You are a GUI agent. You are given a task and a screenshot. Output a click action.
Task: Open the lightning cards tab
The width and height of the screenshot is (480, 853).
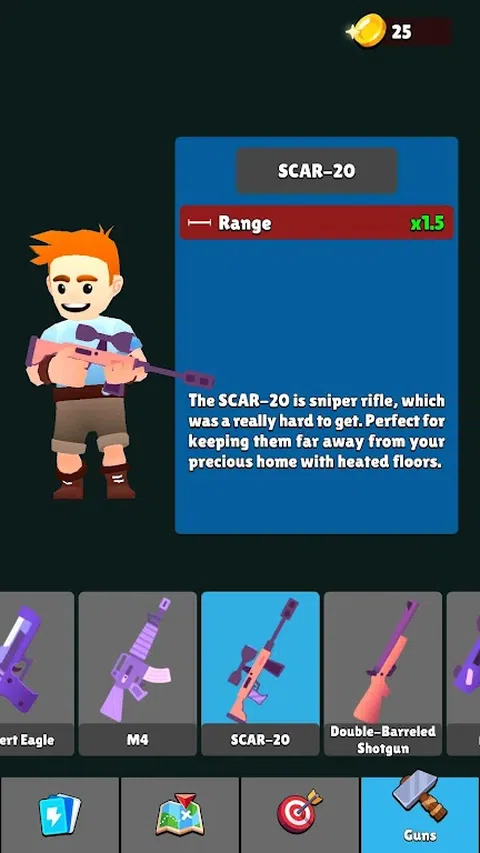tap(59, 815)
